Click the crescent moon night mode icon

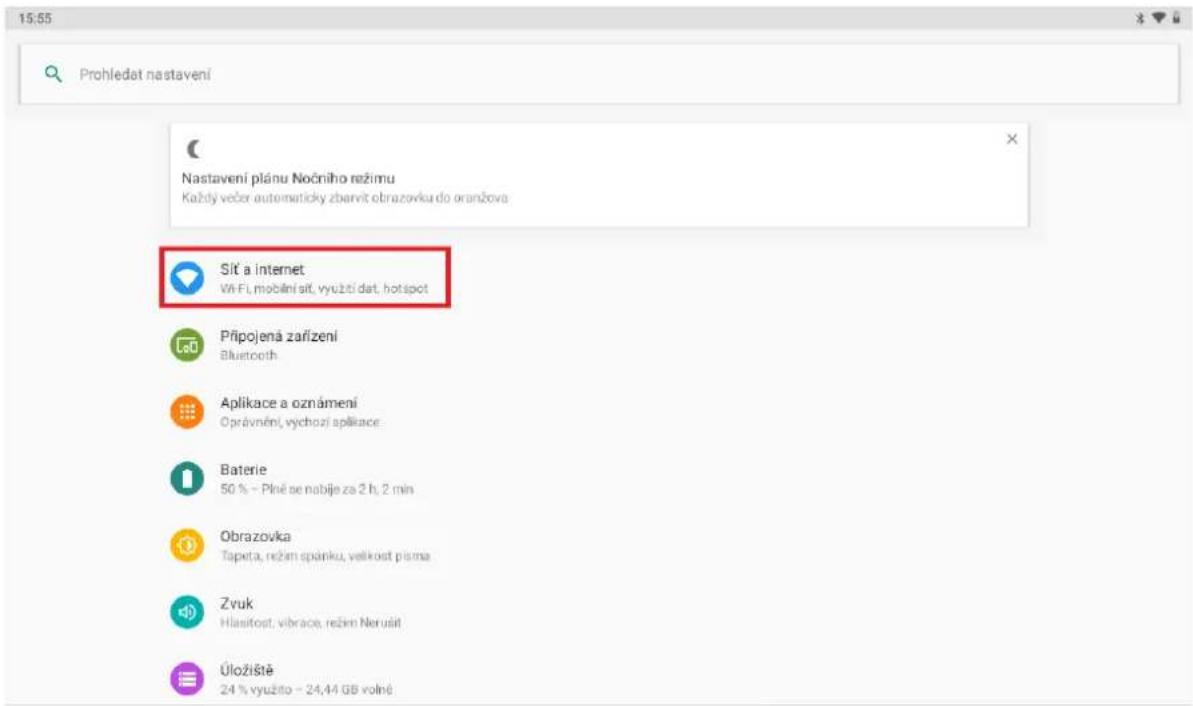(194, 148)
